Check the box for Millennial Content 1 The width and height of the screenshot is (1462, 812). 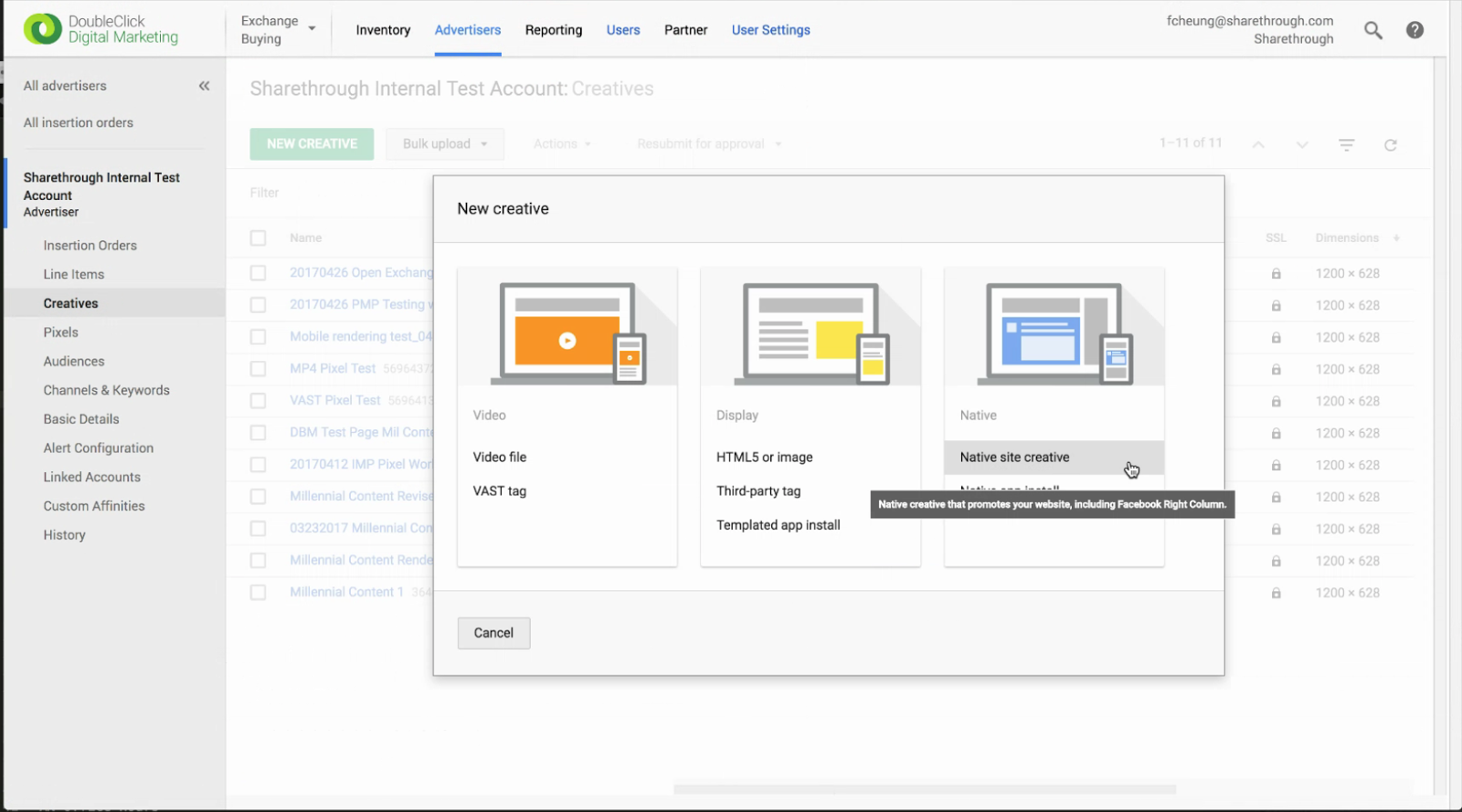(259, 593)
